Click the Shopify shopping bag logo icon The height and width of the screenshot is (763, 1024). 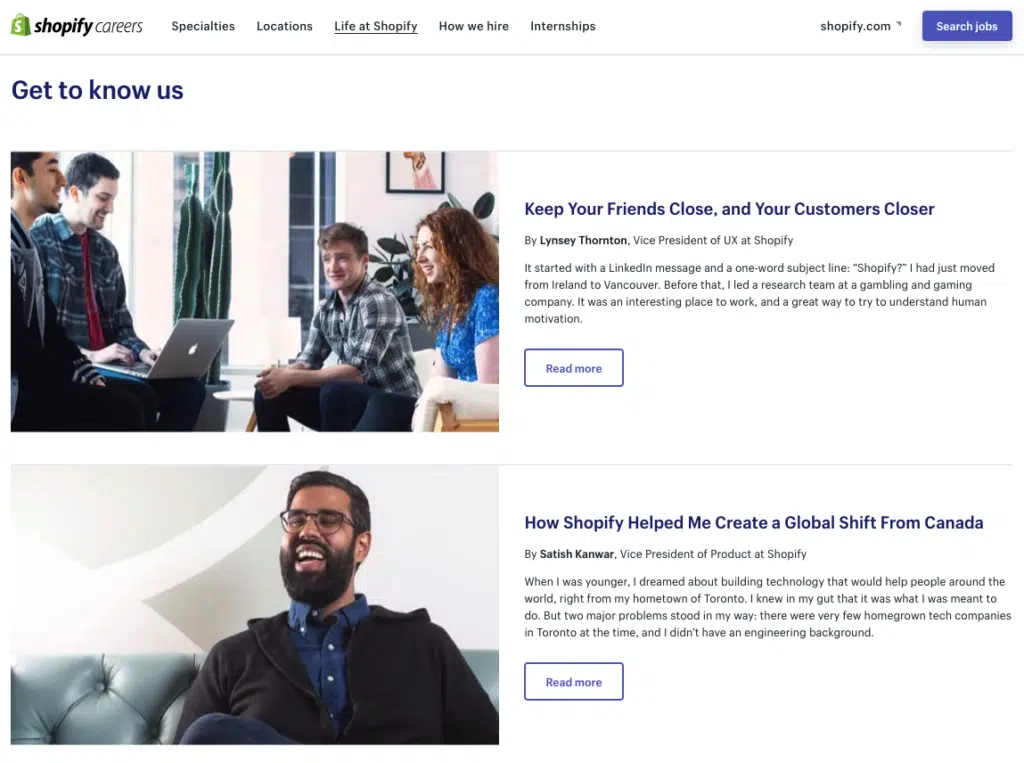[x=21, y=25]
